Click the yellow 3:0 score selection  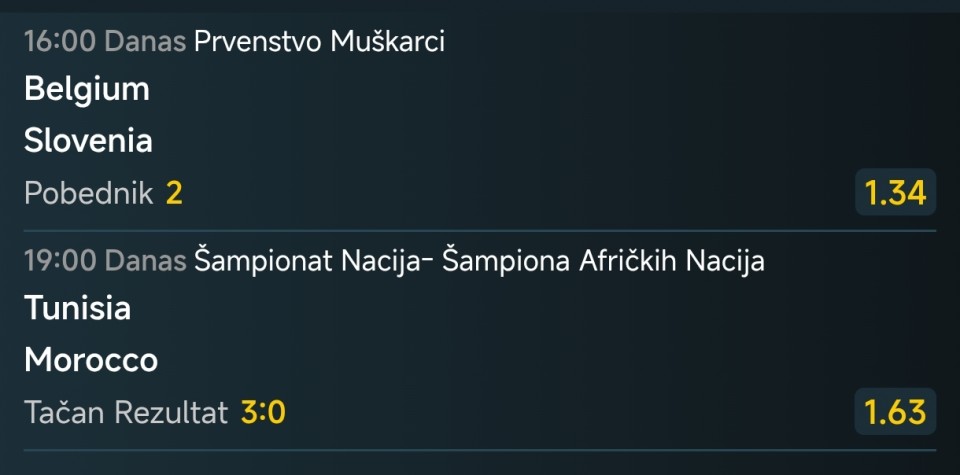(x=263, y=414)
